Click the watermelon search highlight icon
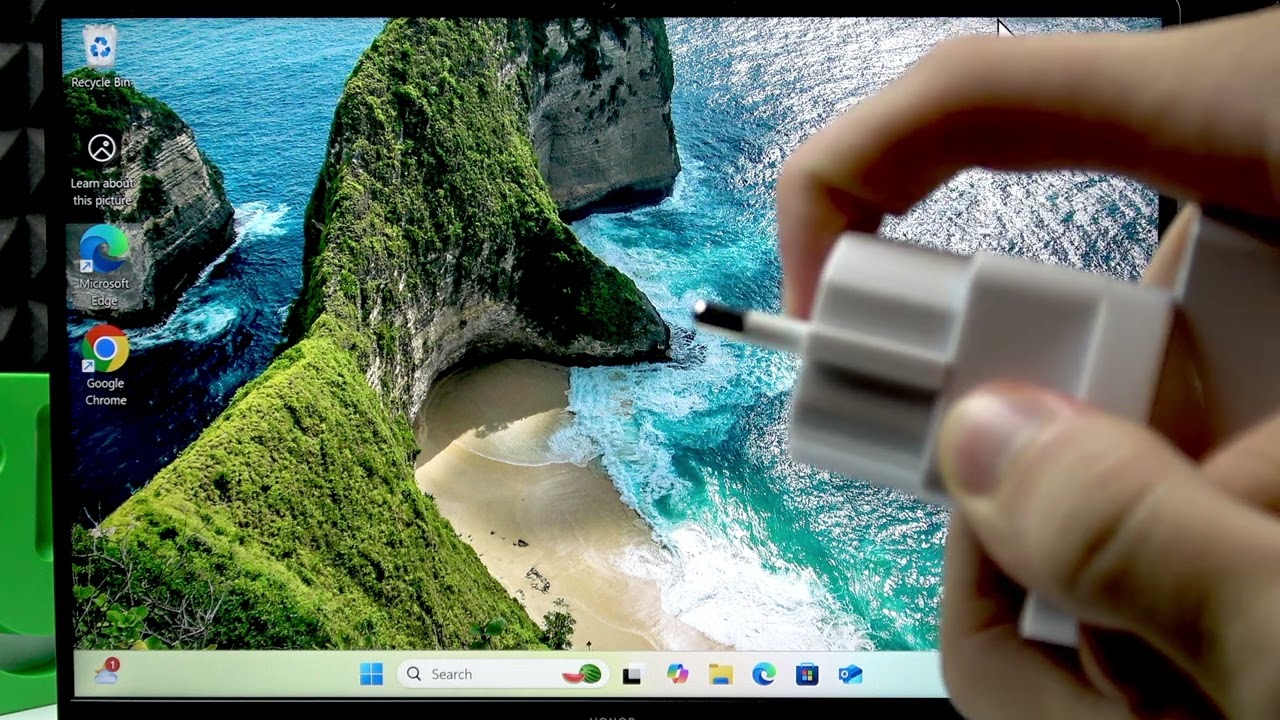Viewport: 1280px width, 720px height. 582,675
